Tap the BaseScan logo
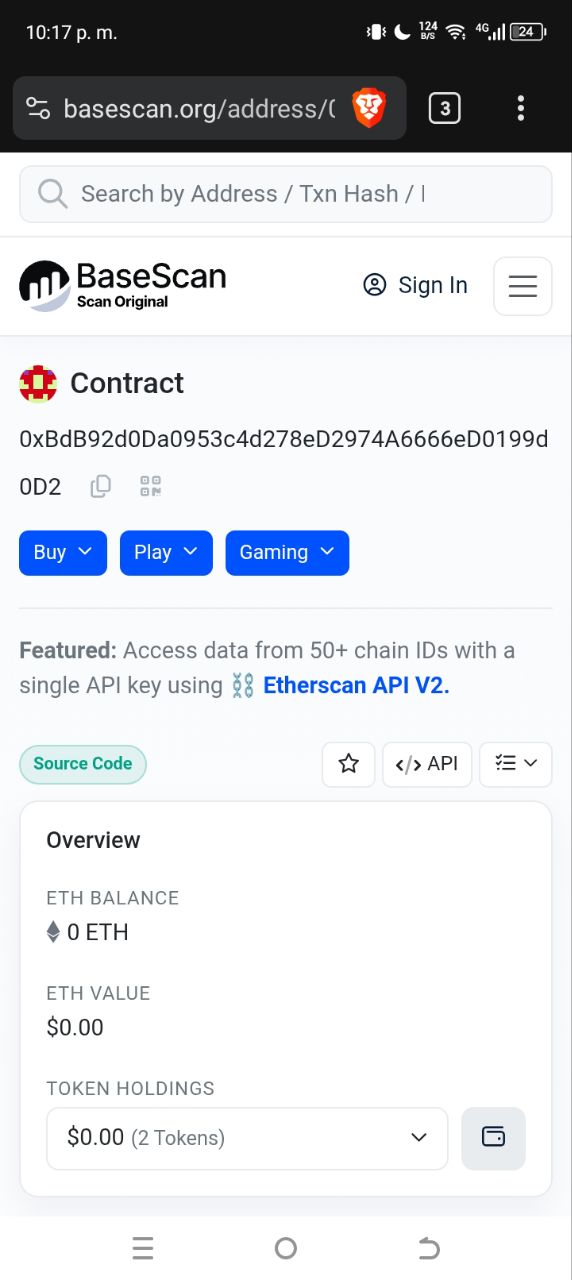 (123, 285)
